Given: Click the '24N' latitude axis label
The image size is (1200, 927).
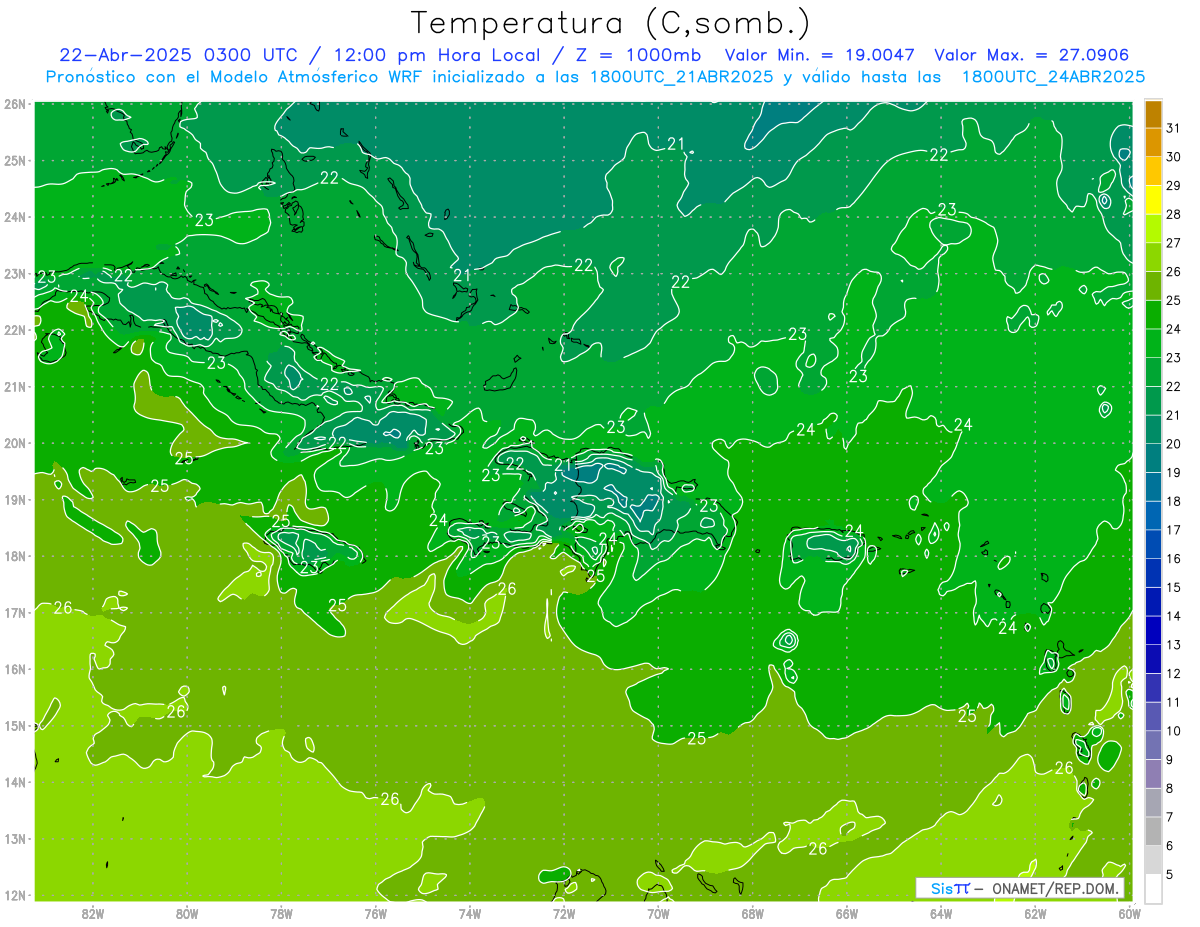Looking at the screenshot, I should 14,217.
